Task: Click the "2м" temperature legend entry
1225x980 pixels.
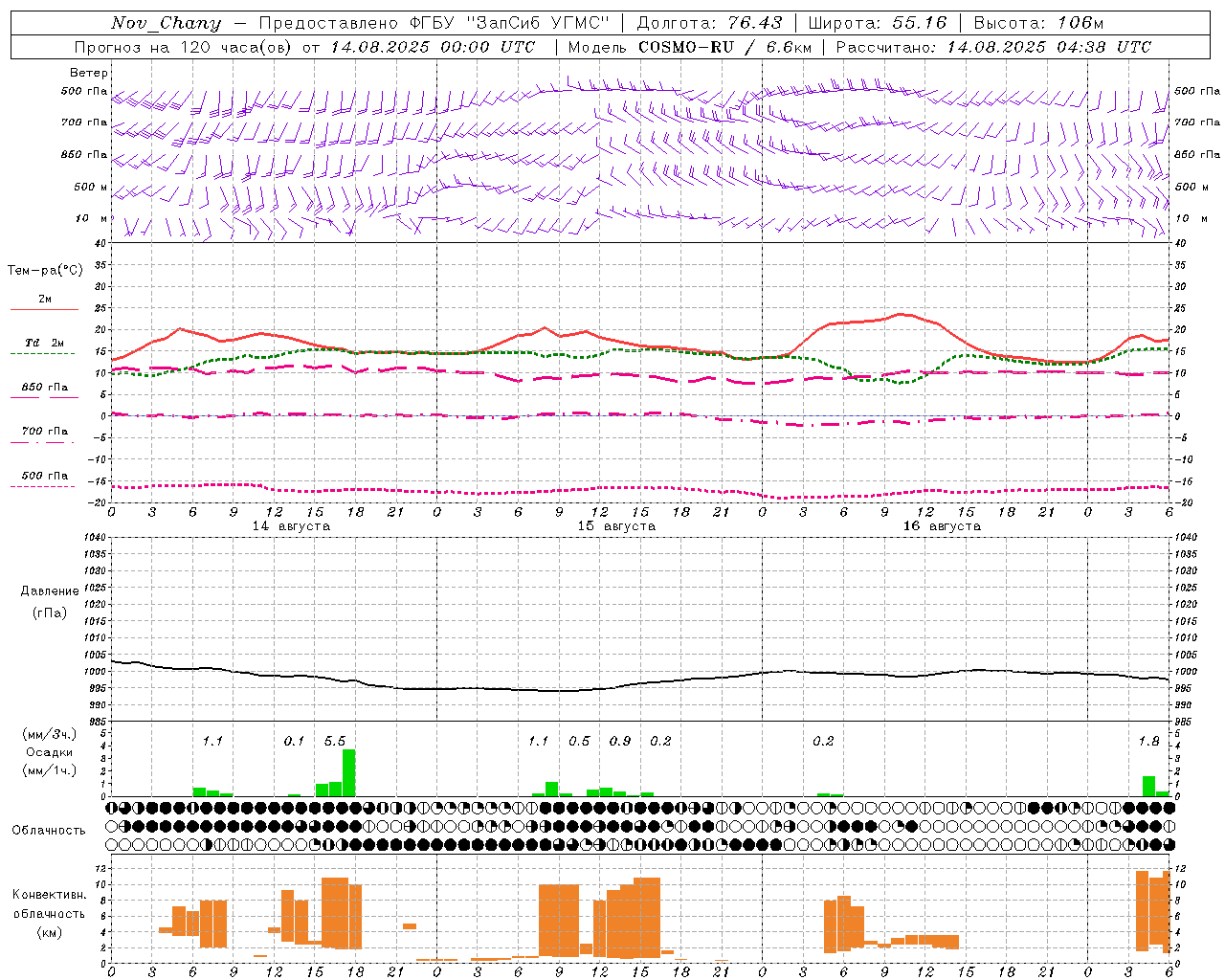Action: point(45,299)
